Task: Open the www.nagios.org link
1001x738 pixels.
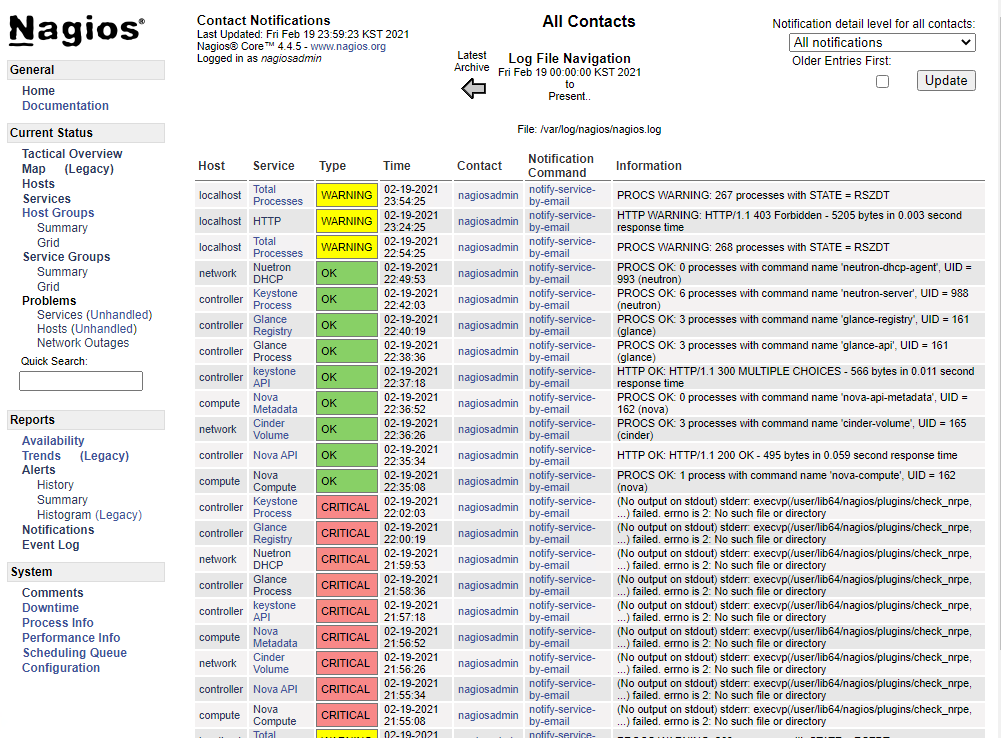Action: 348,47
